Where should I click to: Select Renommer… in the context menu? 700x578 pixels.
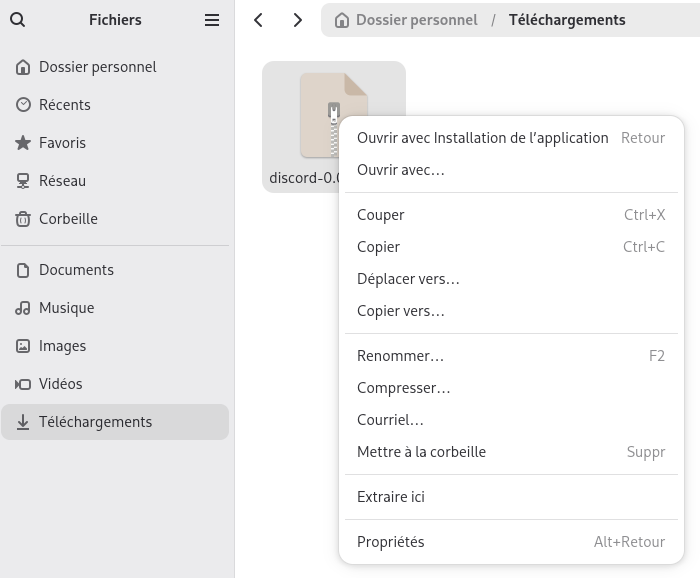pyautogui.click(x=400, y=356)
